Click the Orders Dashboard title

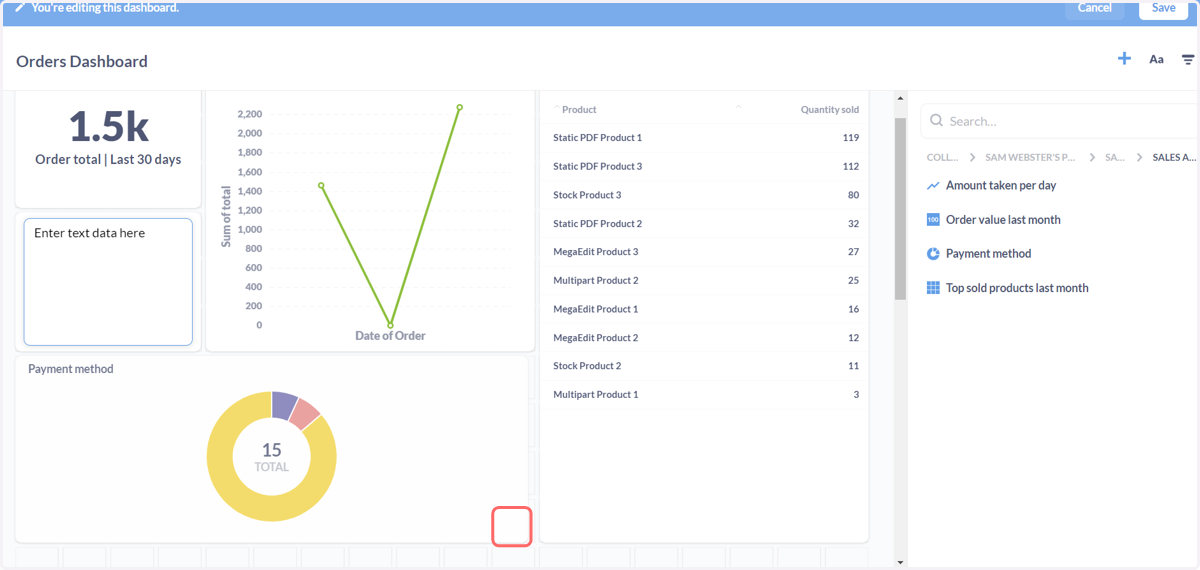(x=82, y=61)
